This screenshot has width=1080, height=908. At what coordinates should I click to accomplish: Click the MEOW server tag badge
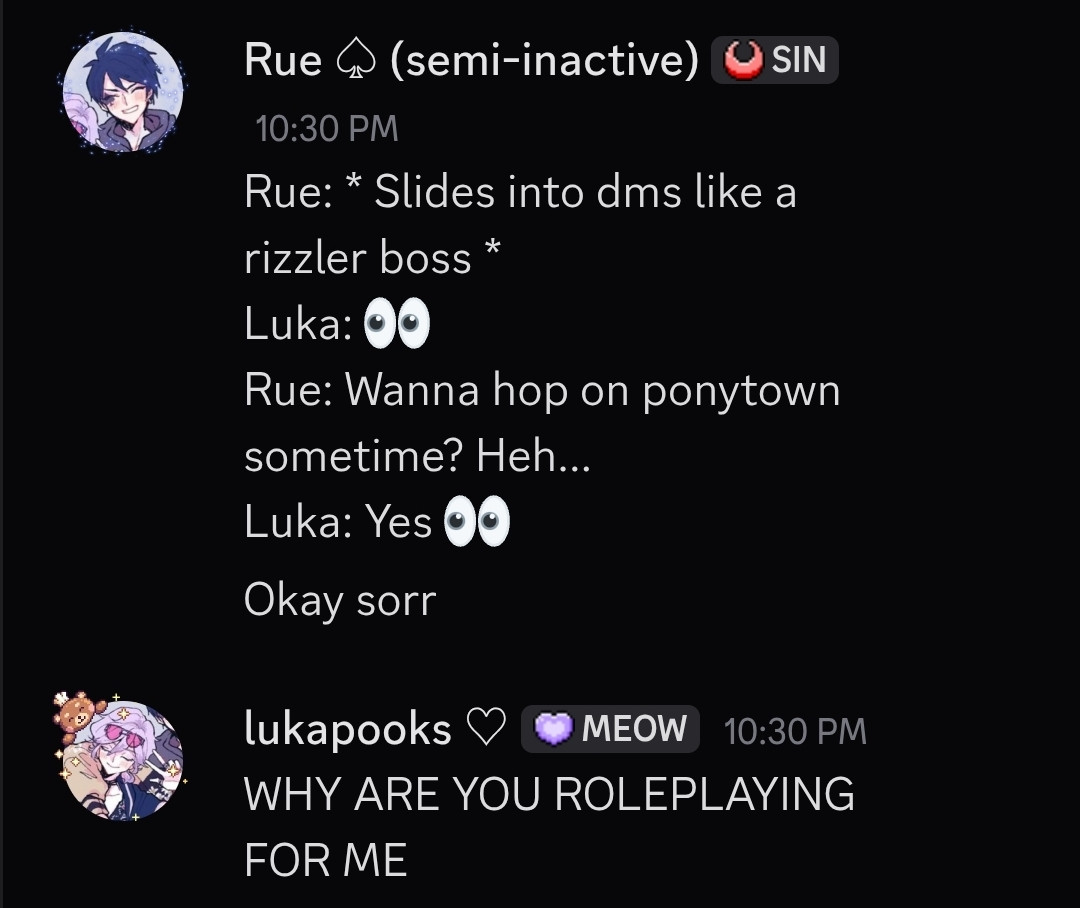pyautogui.click(x=610, y=729)
